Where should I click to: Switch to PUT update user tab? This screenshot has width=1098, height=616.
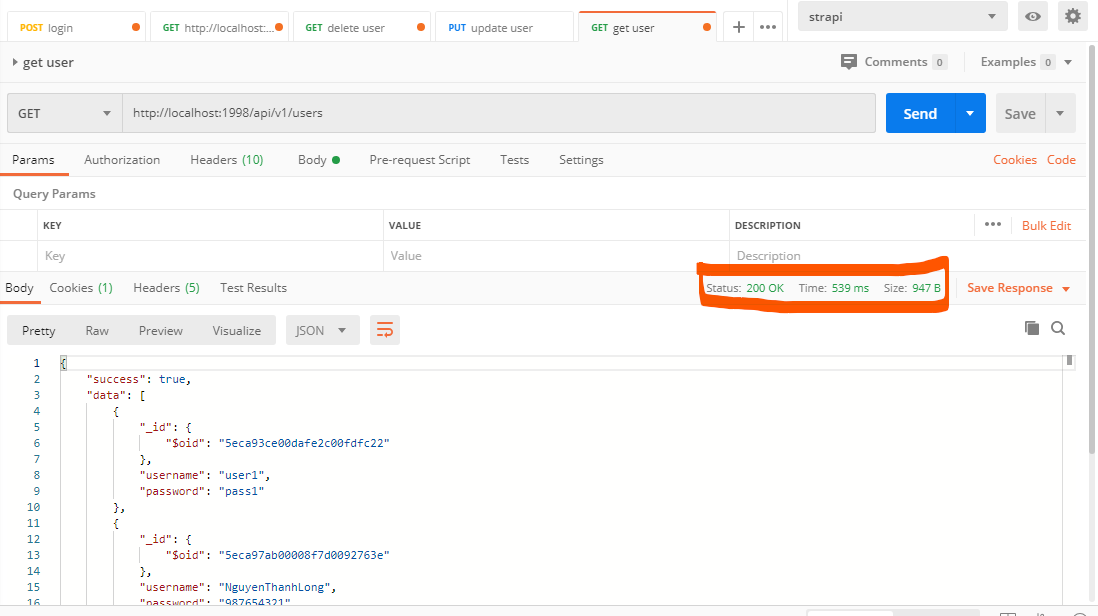pyautogui.click(x=503, y=28)
